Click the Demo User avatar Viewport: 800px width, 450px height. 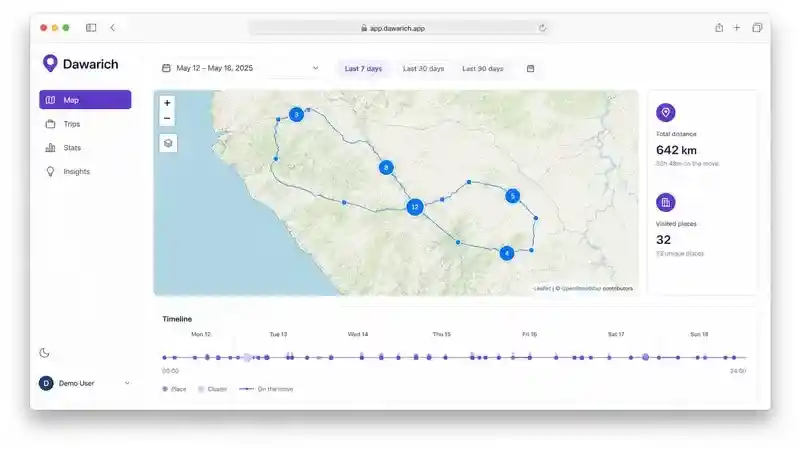[46, 383]
